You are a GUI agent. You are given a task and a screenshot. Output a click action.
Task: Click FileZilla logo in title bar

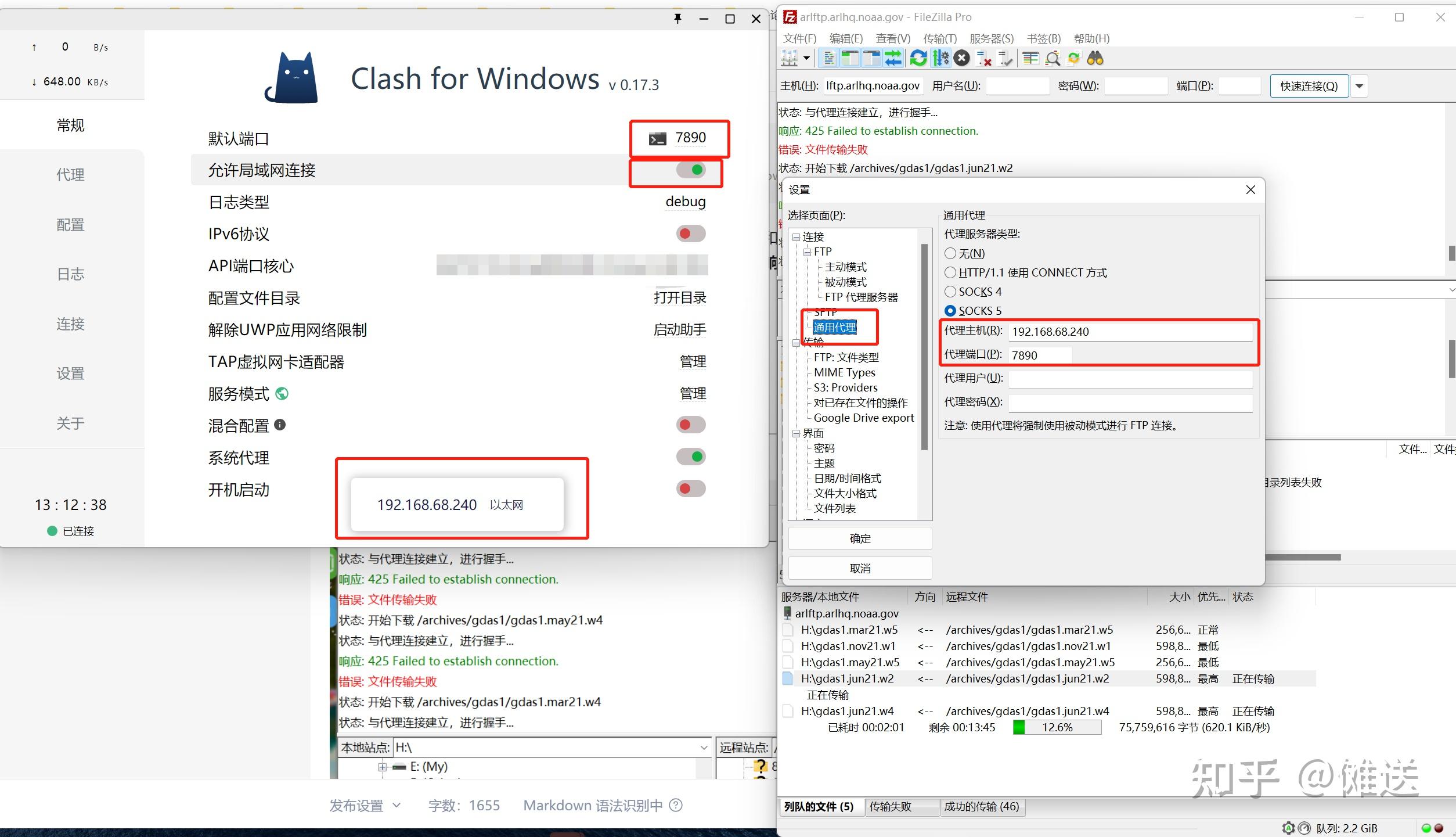tap(790, 17)
